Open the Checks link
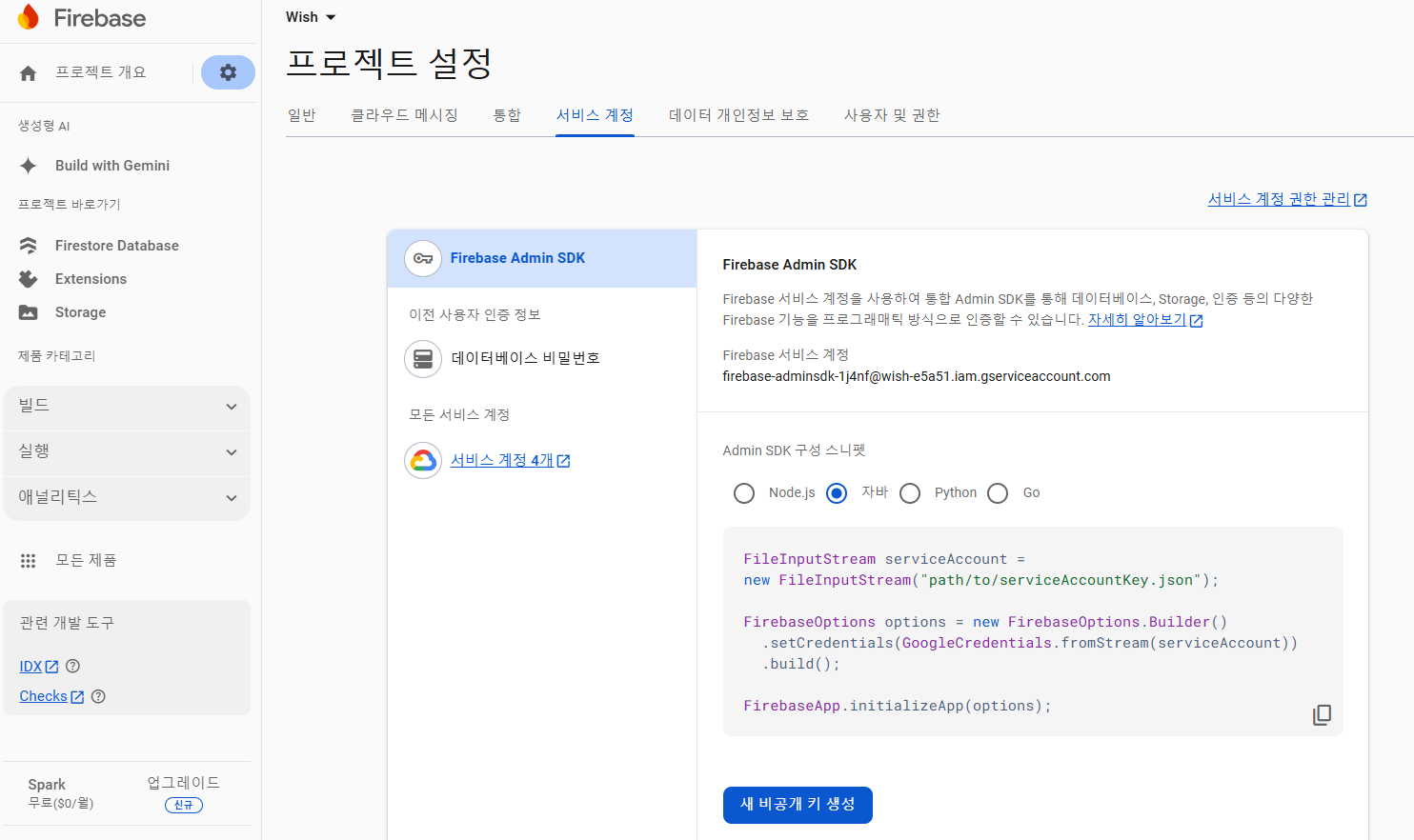This screenshot has height=840, width=1414. click(44, 696)
